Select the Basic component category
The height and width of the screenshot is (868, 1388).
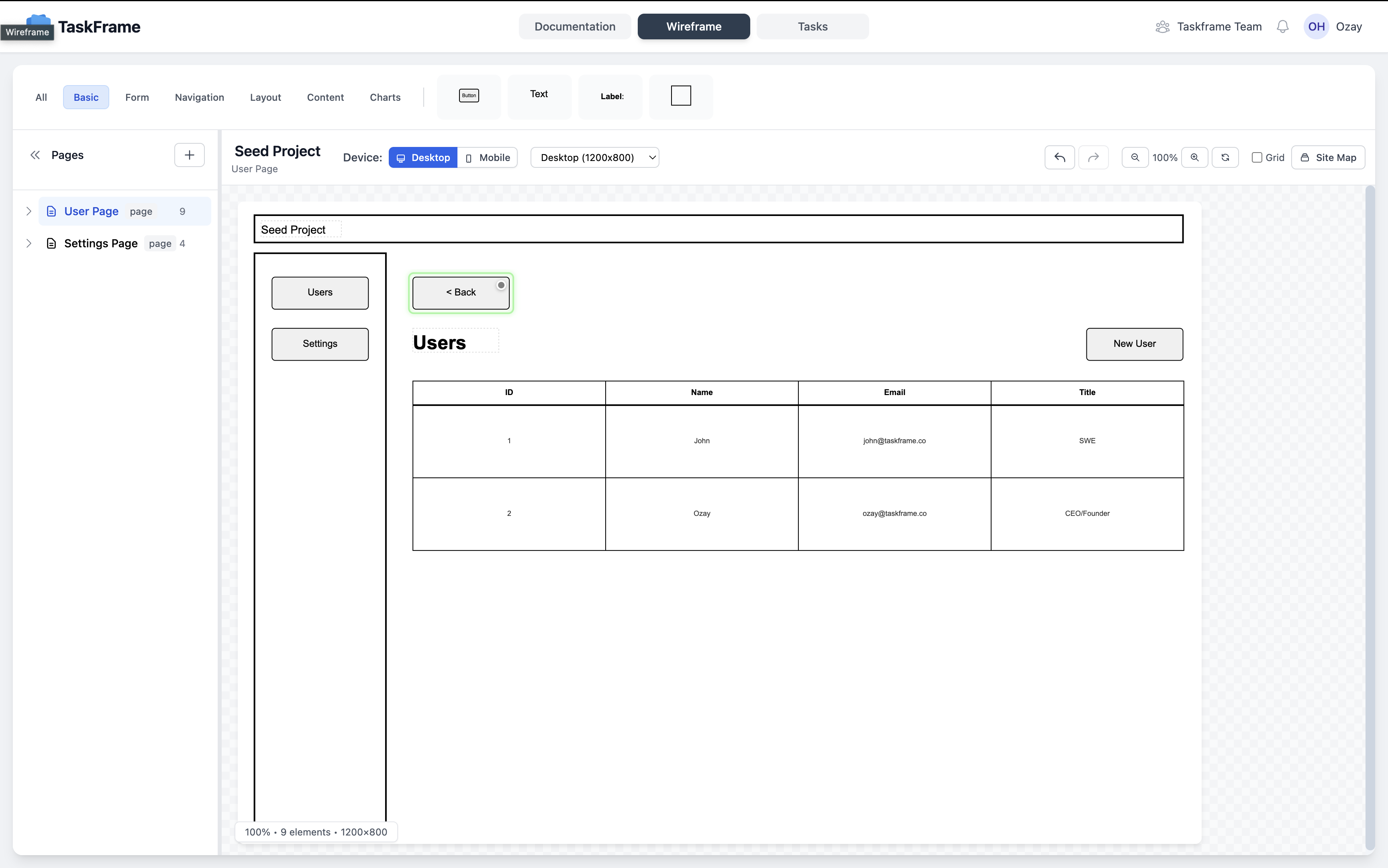[86, 97]
